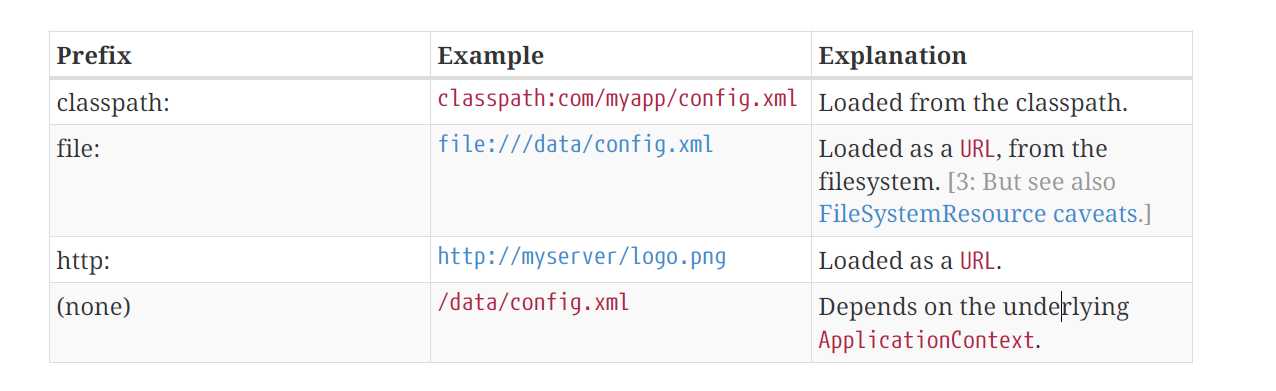Click the Example column header
1276x391 pixels.
pos(490,56)
